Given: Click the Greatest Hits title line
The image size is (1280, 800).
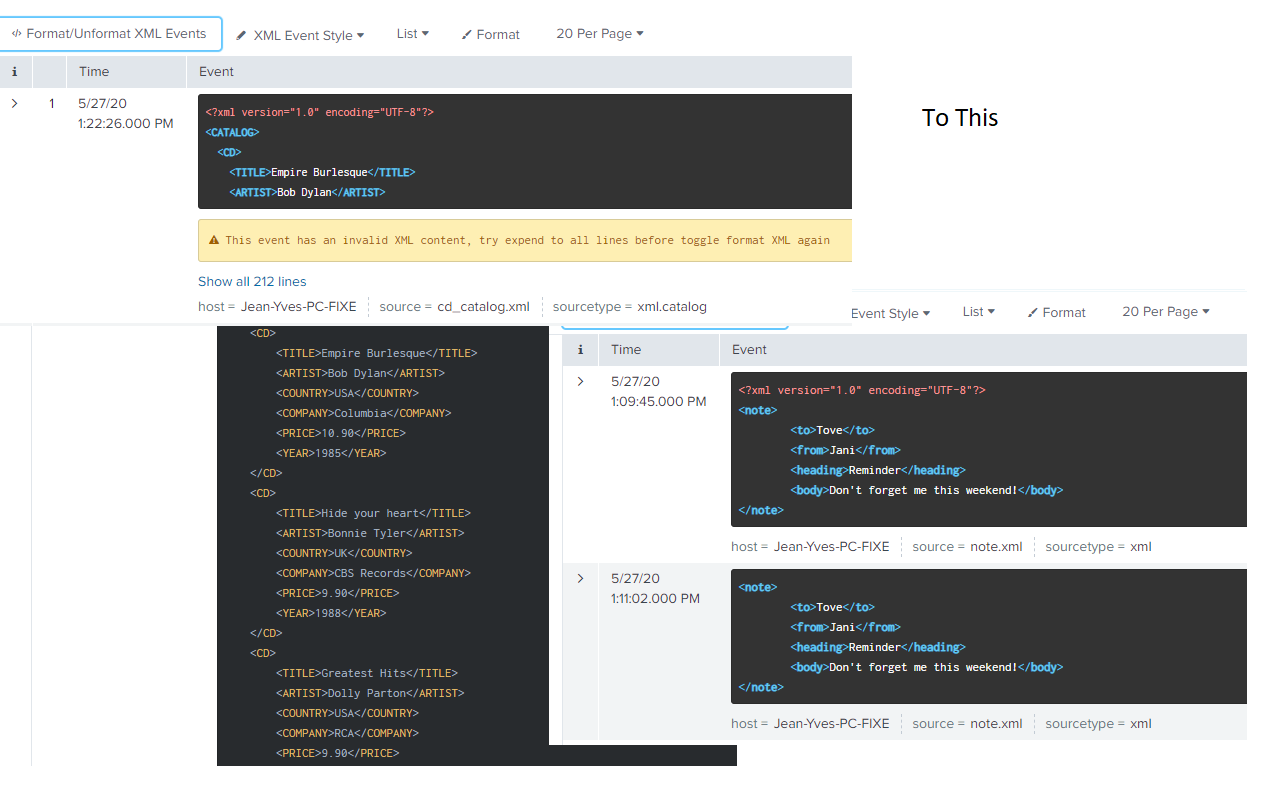Looking at the screenshot, I should click(x=367, y=673).
